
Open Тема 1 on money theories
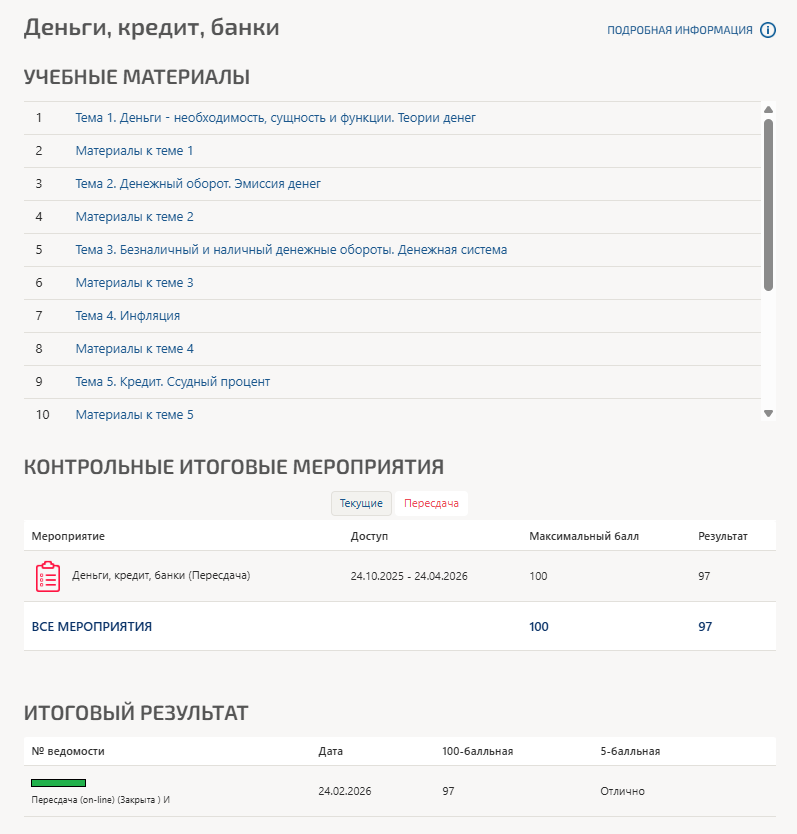pyautogui.click(x=275, y=118)
